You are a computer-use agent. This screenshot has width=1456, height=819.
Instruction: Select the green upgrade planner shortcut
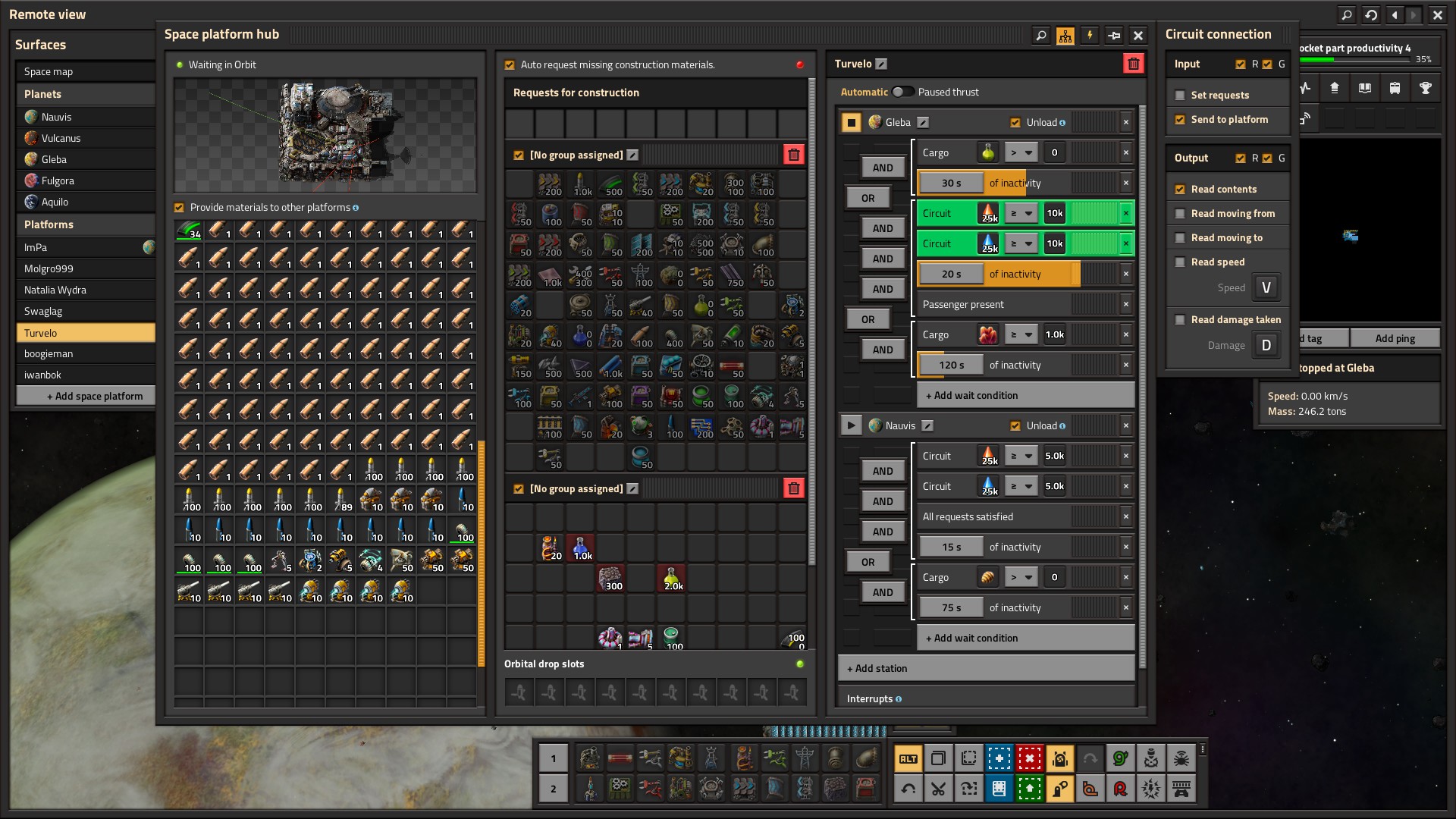click(x=1029, y=789)
